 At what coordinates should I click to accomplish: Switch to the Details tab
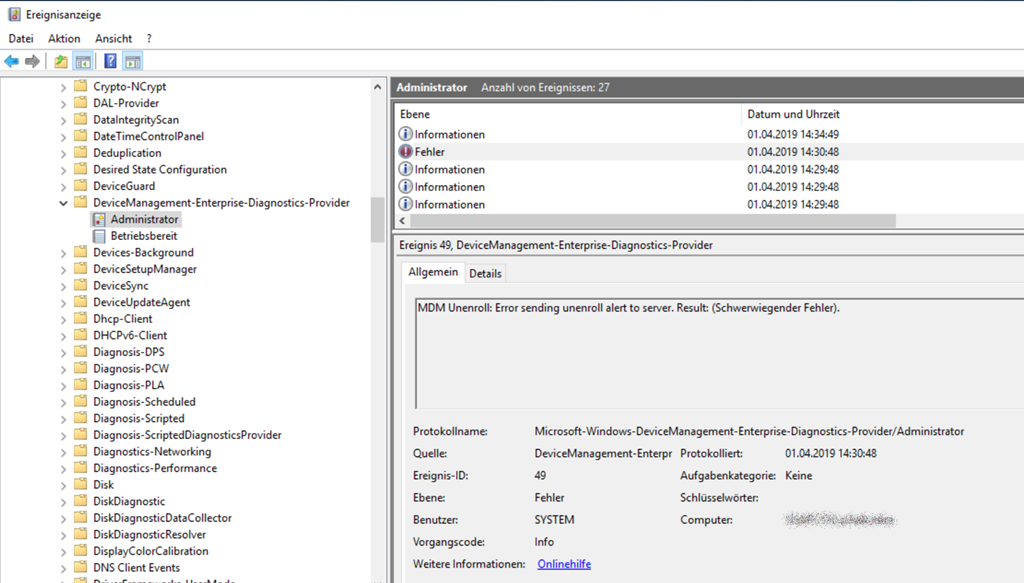[x=485, y=273]
